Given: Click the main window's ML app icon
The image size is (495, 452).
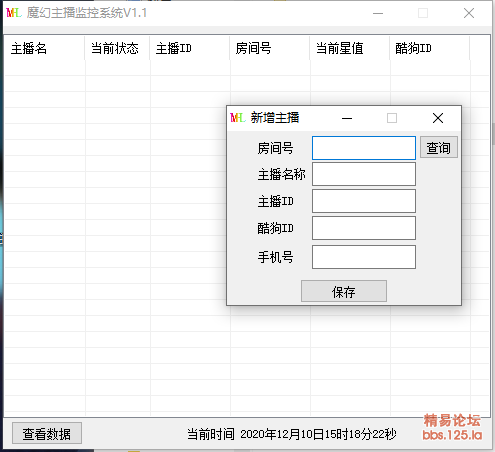Looking at the screenshot, I should click(x=14, y=13).
